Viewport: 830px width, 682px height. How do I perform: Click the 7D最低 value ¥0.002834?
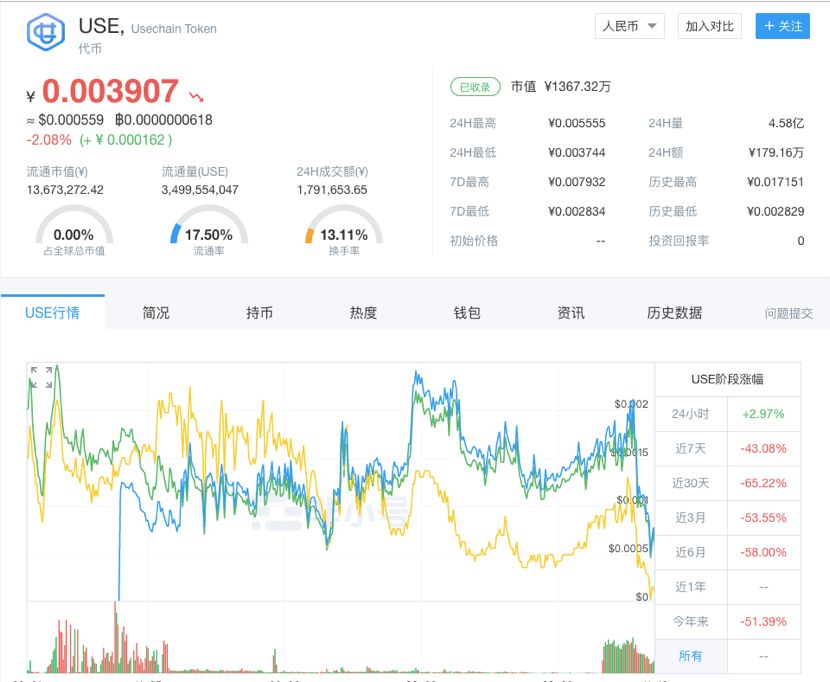[x=576, y=211]
